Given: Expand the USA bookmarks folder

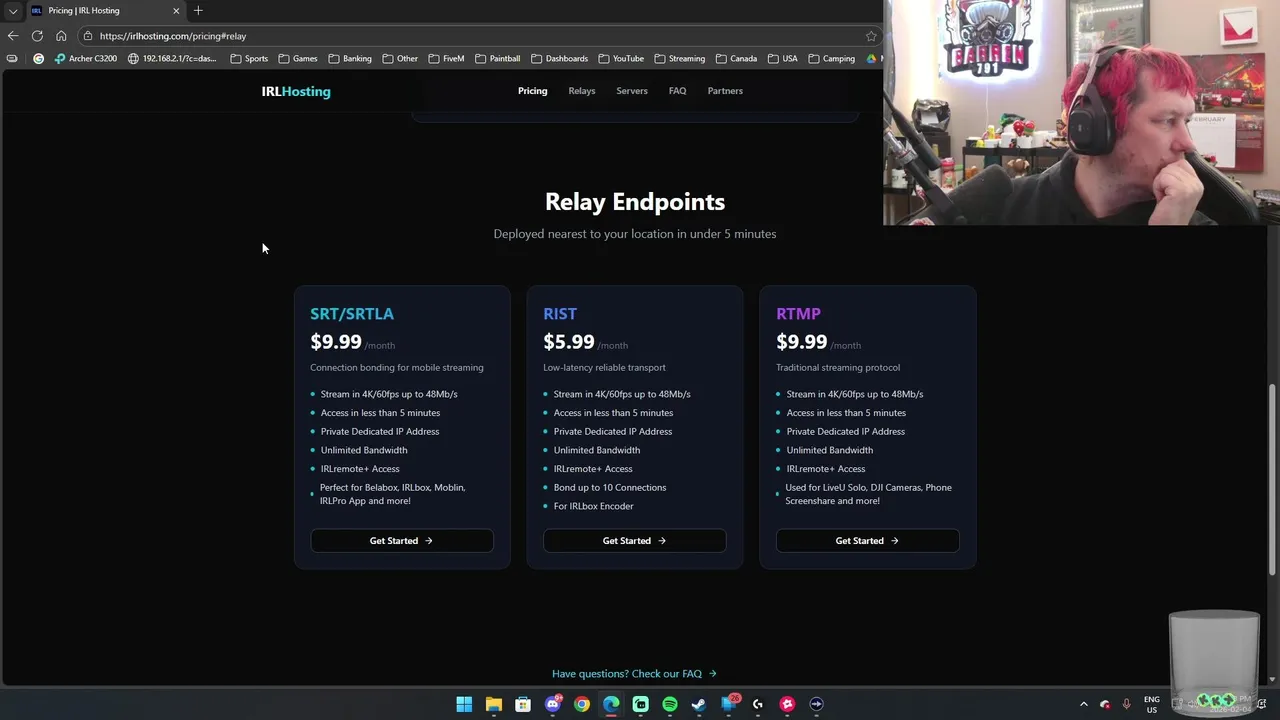Looking at the screenshot, I should [782, 58].
